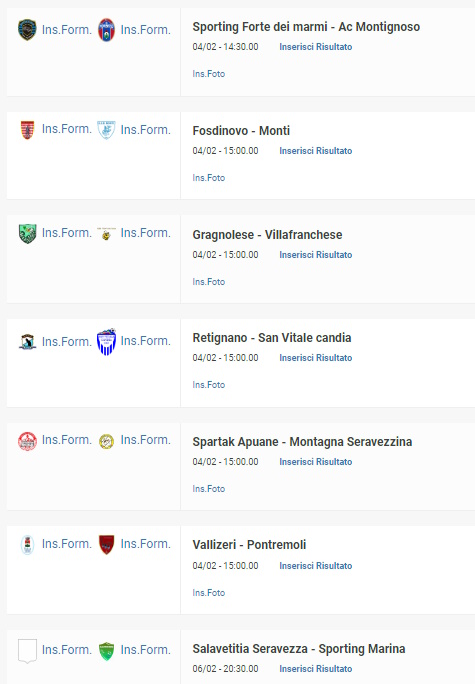Click Ins.Foto under Spartak Apuane match
The width and height of the screenshot is (475, 684).
pos(209,489)
